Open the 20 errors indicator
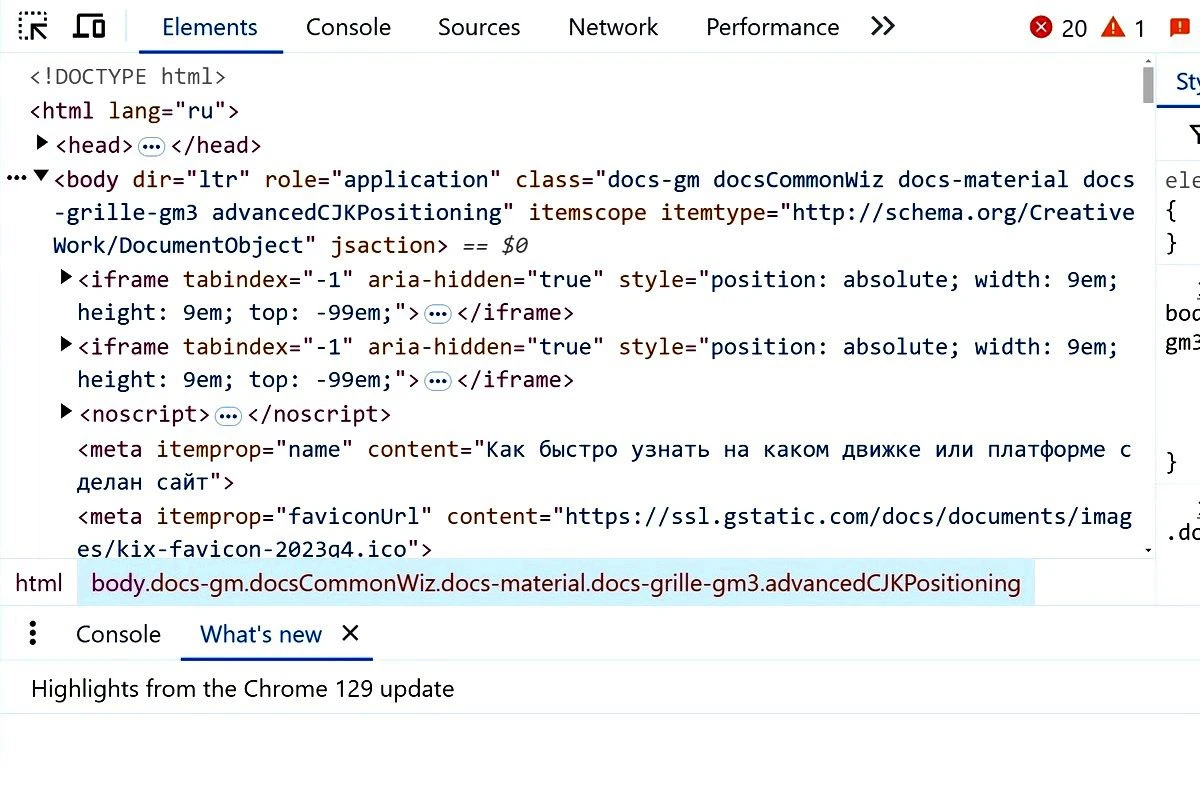The width and height of the screenshot is (1200, 800). point(1059,28)
